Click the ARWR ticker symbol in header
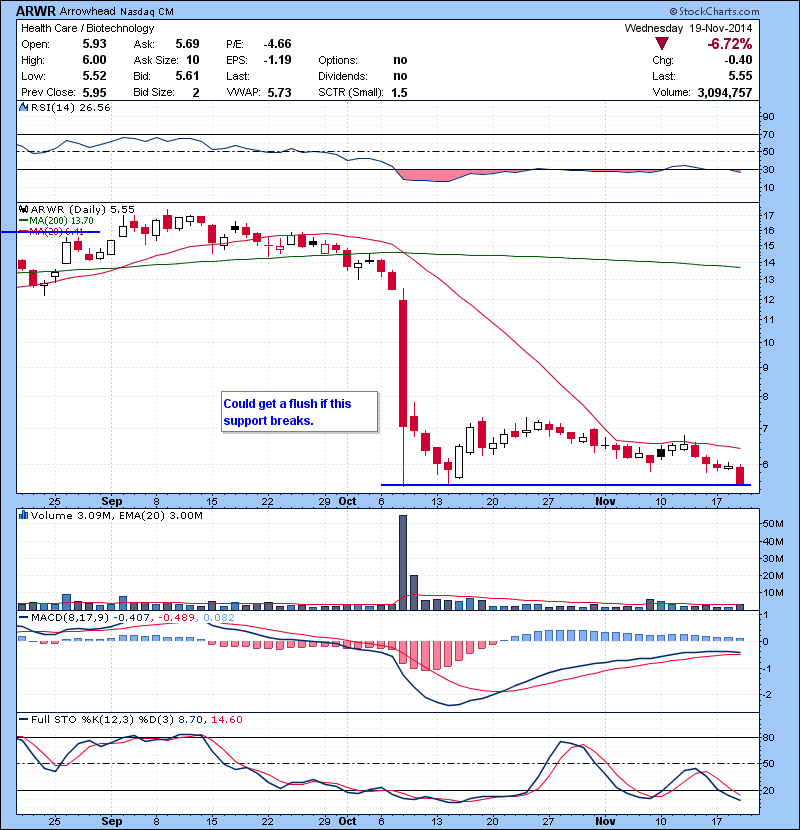Viewport: 800px width, 830px height. [x=35, y=11]
